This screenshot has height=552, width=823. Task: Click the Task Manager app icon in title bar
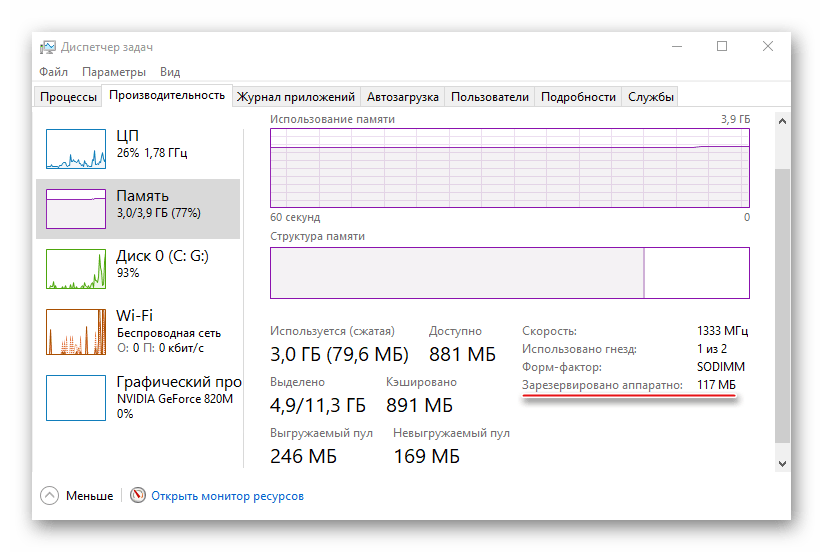47,47
